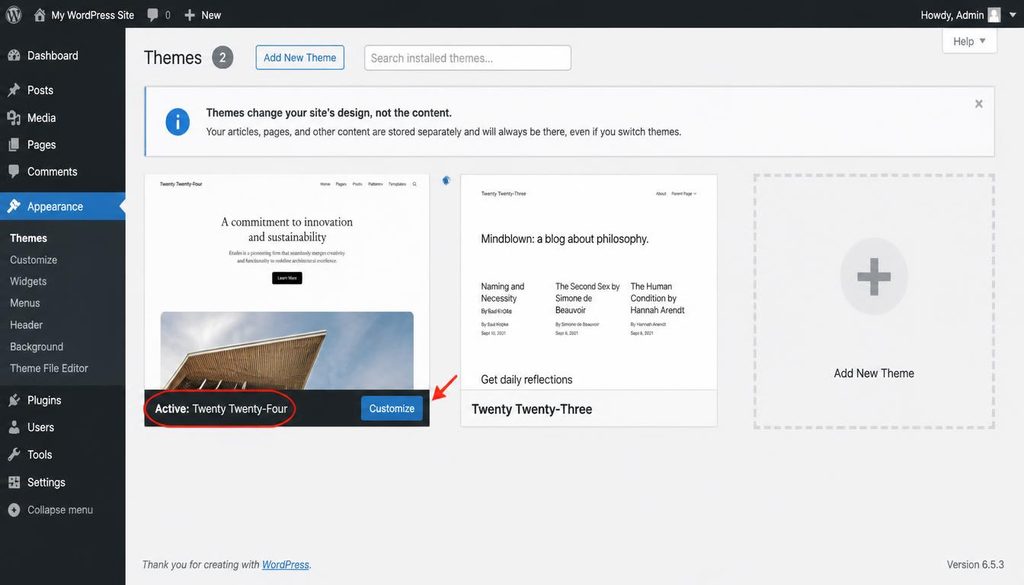
Task: Click the Collapse menu label
Action: point(60,510)
